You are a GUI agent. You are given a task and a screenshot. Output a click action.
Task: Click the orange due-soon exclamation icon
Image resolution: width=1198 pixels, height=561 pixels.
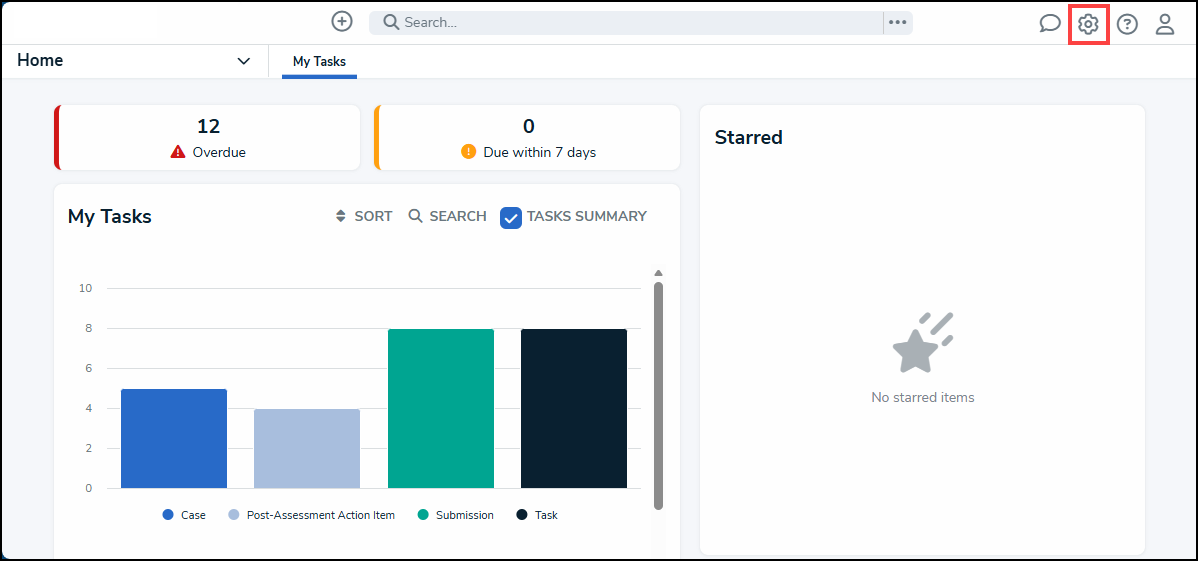(468, 152)
